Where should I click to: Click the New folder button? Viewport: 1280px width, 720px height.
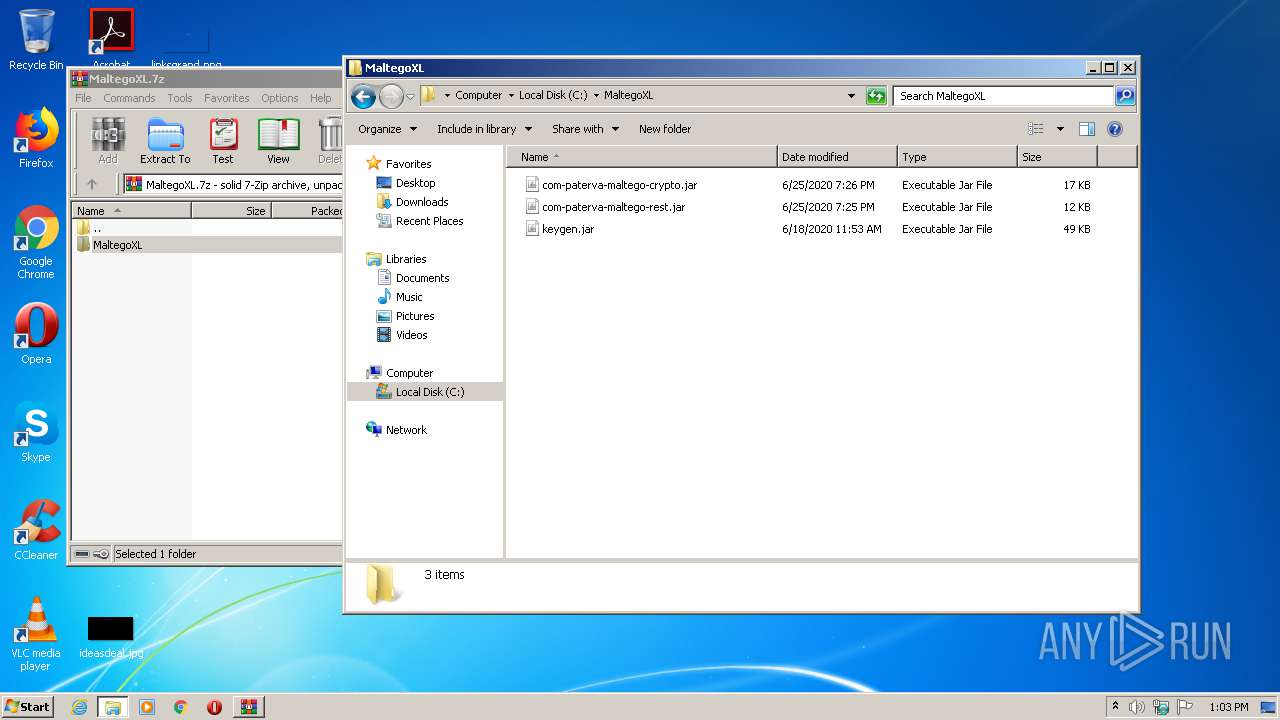pos(665,129)
